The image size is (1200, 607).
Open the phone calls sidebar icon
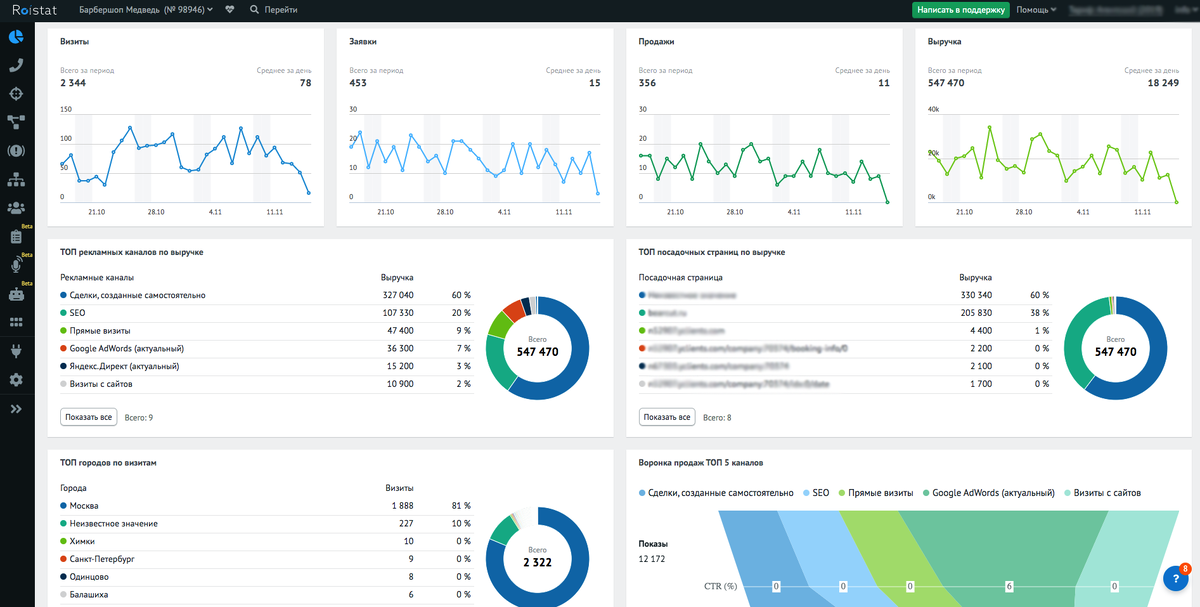[16, 65]
